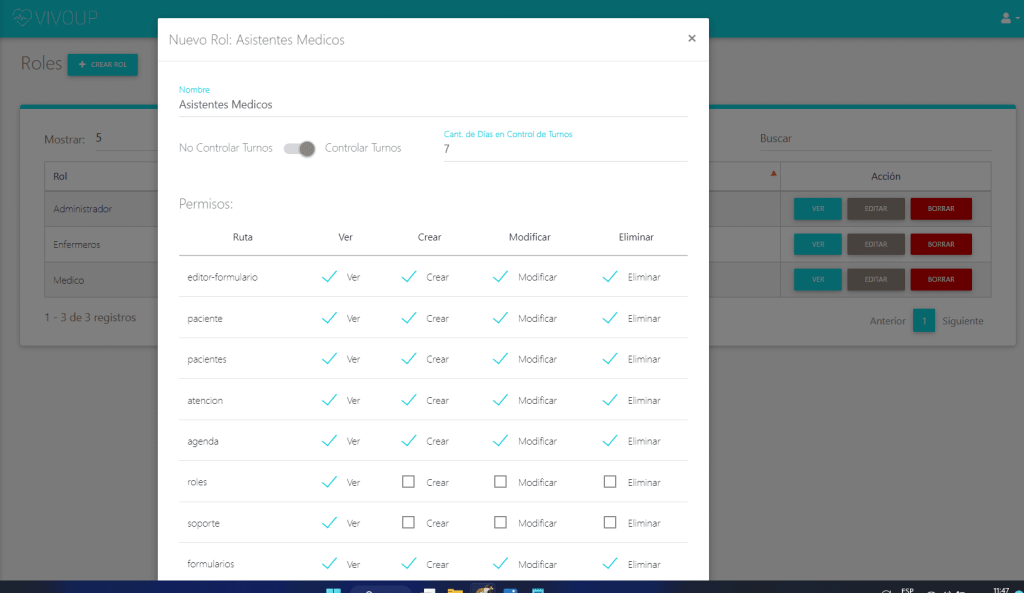Screen dimensions: 1024x593
Task: Click the Rol column header
Action: (60, 176)
